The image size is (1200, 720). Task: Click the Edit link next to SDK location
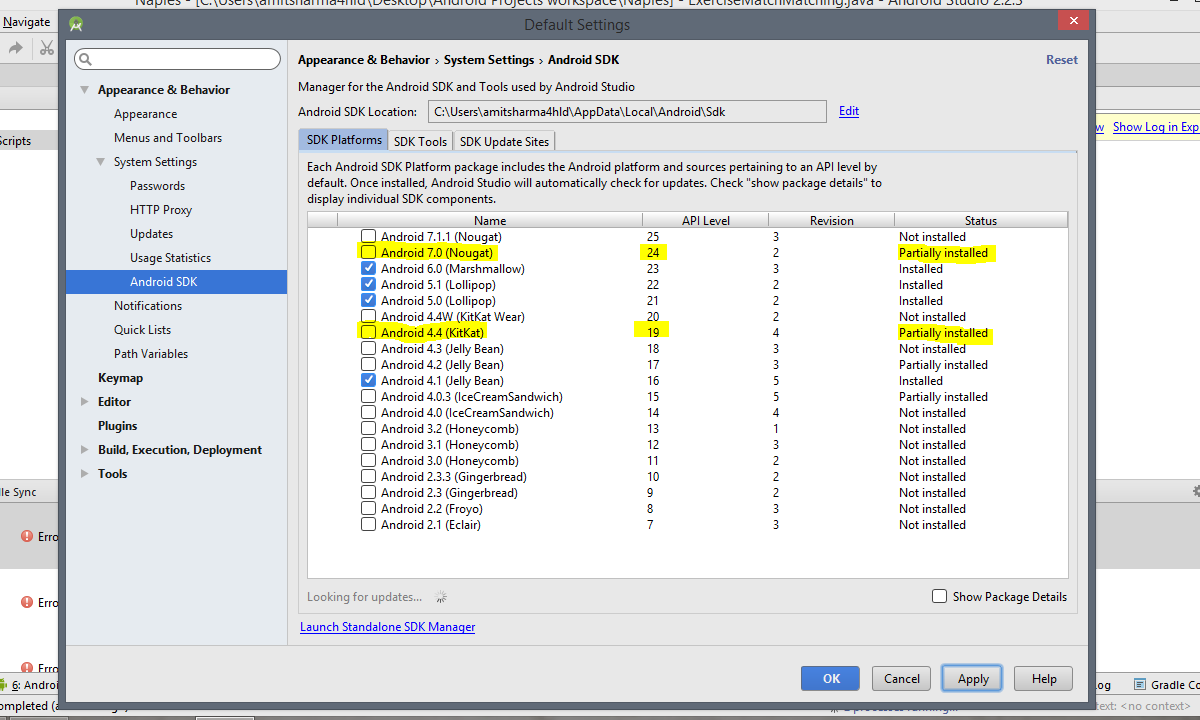click(849, 111)
